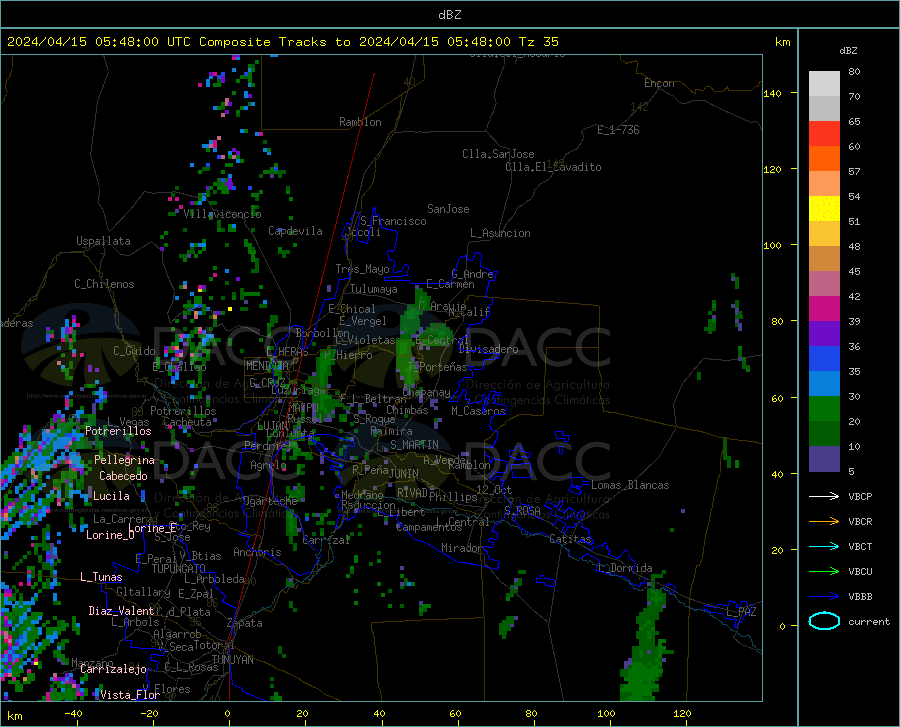Image resolution: width=900 pixels, height=727 pixels.
Task: Select the dark green swatch below 20
Action: [x=824, y=434]
